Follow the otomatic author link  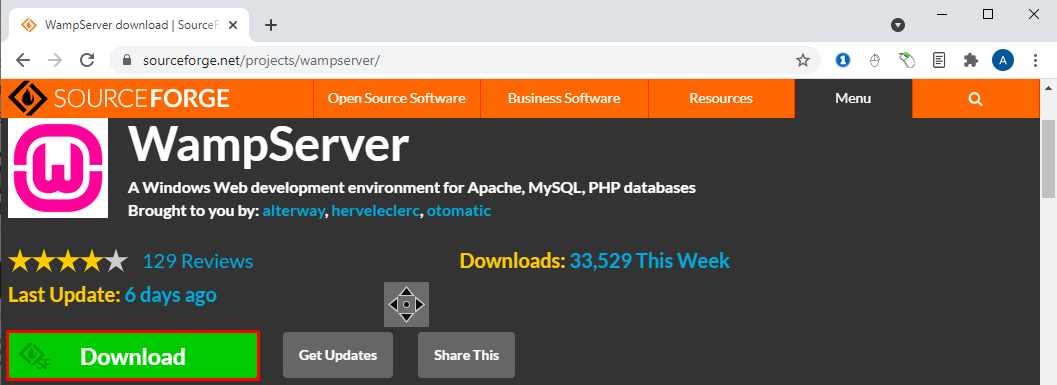459,211
